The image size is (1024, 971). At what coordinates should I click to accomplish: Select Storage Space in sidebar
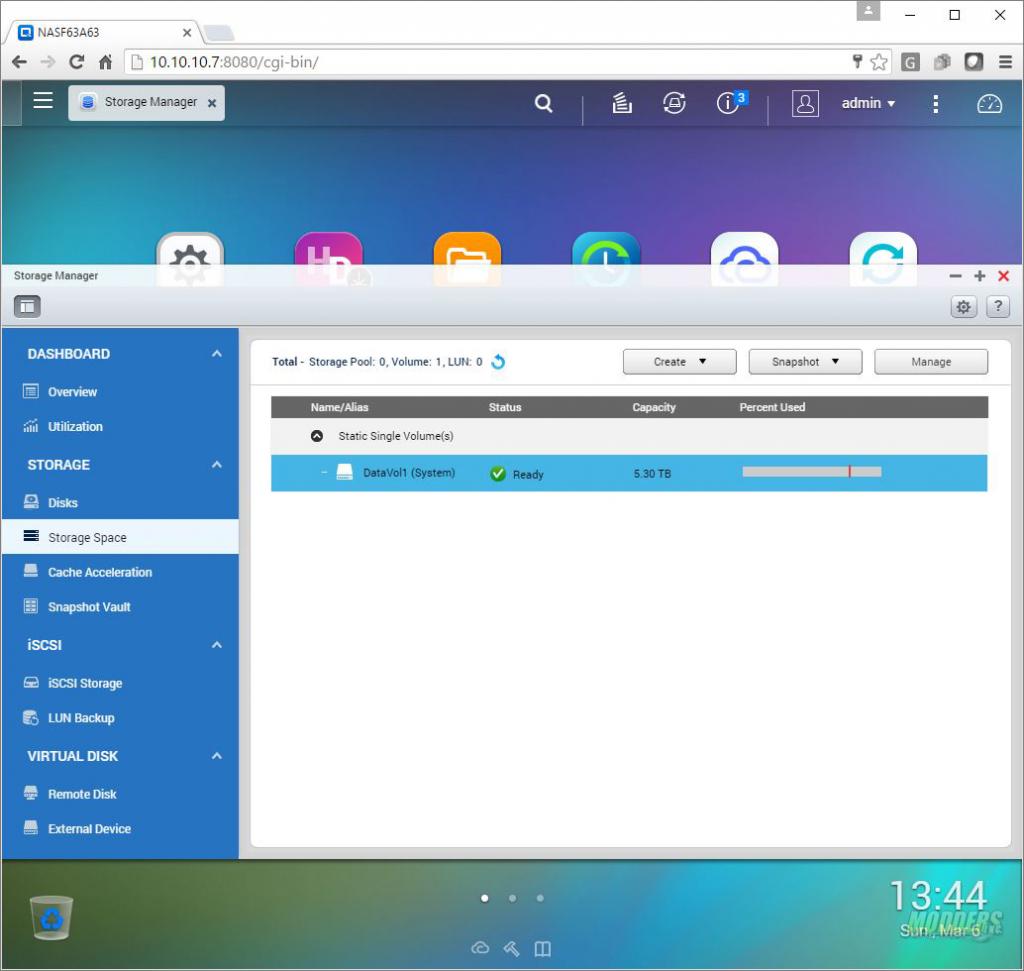120,537
